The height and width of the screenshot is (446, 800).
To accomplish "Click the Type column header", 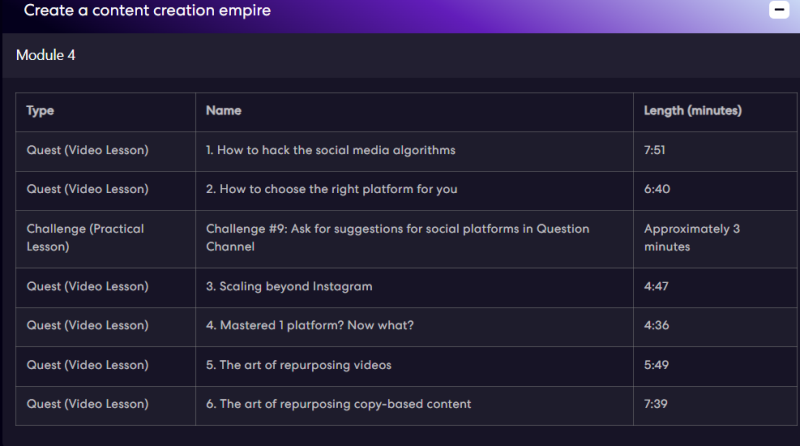I will tap(40, 111).
